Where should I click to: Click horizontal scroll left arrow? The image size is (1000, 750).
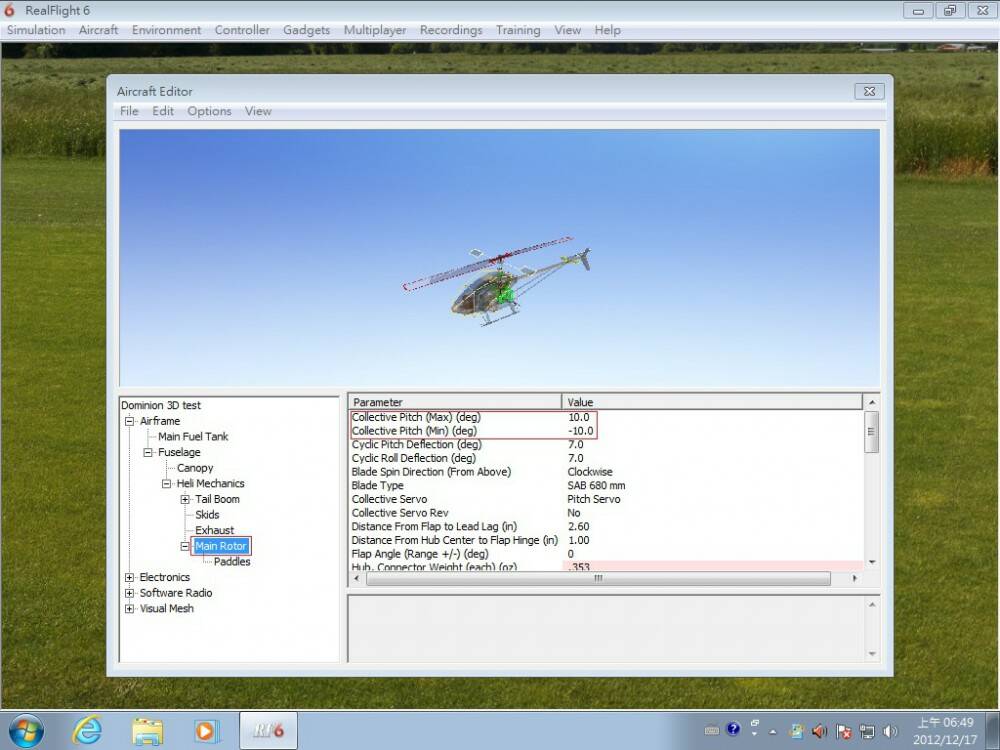click(x=357, y=578)
